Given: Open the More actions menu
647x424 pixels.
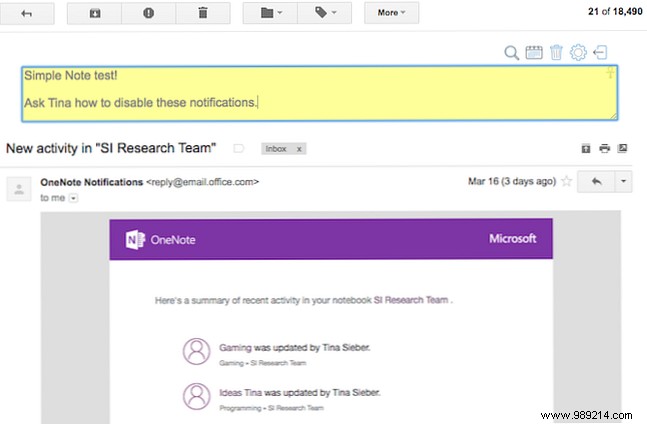Looking at the screenshot, I should [x=391, y=13].
